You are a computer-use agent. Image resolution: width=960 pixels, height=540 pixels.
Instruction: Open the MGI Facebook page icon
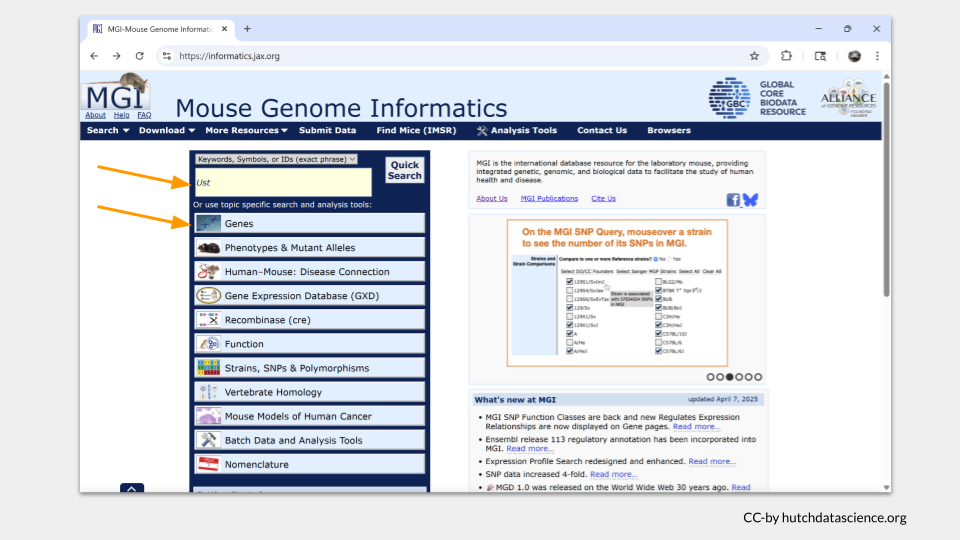click(x=733, y=200)
